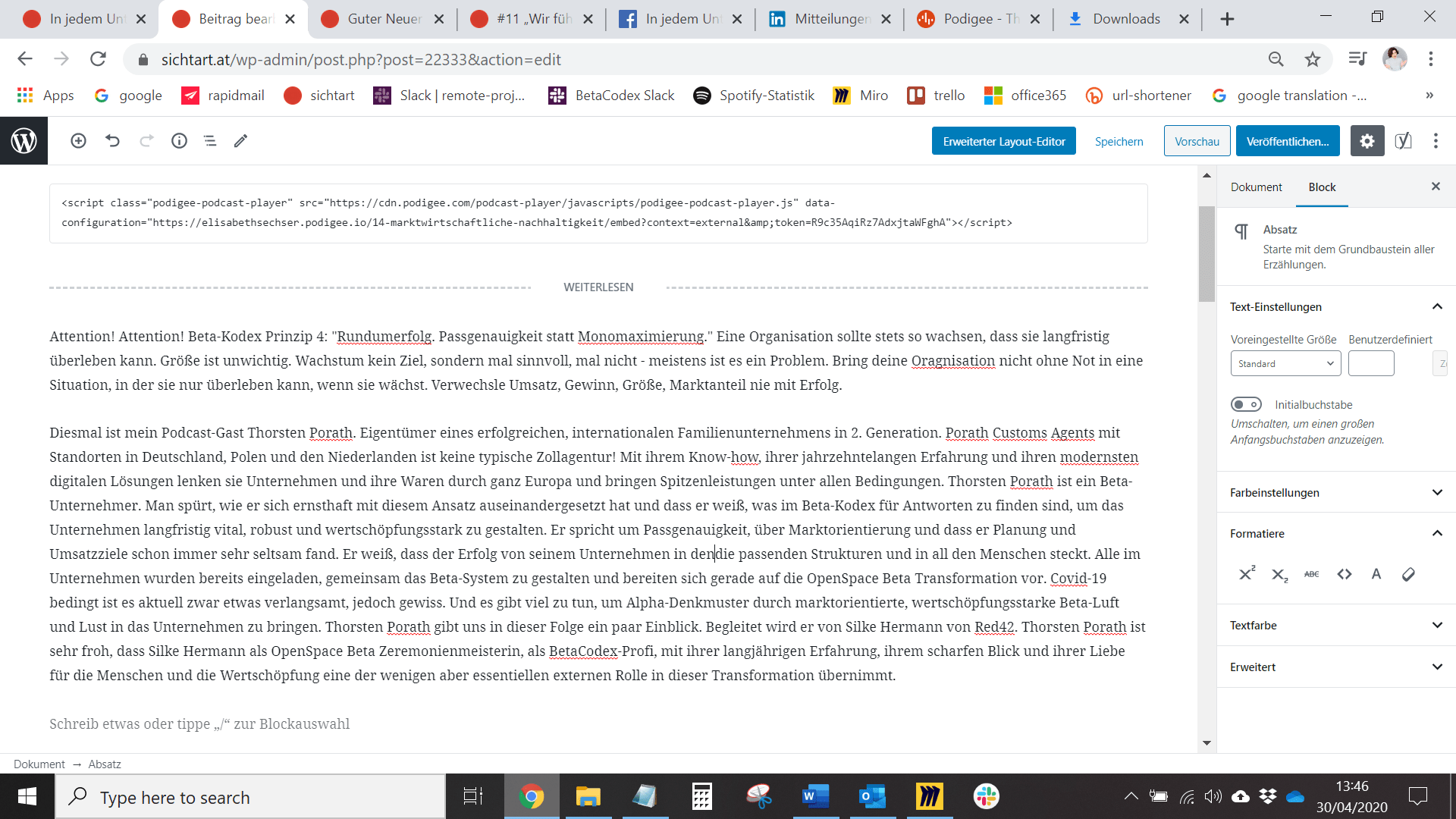Close the block settings sidebar
1456x819 pixels.
pos(1436,187)
